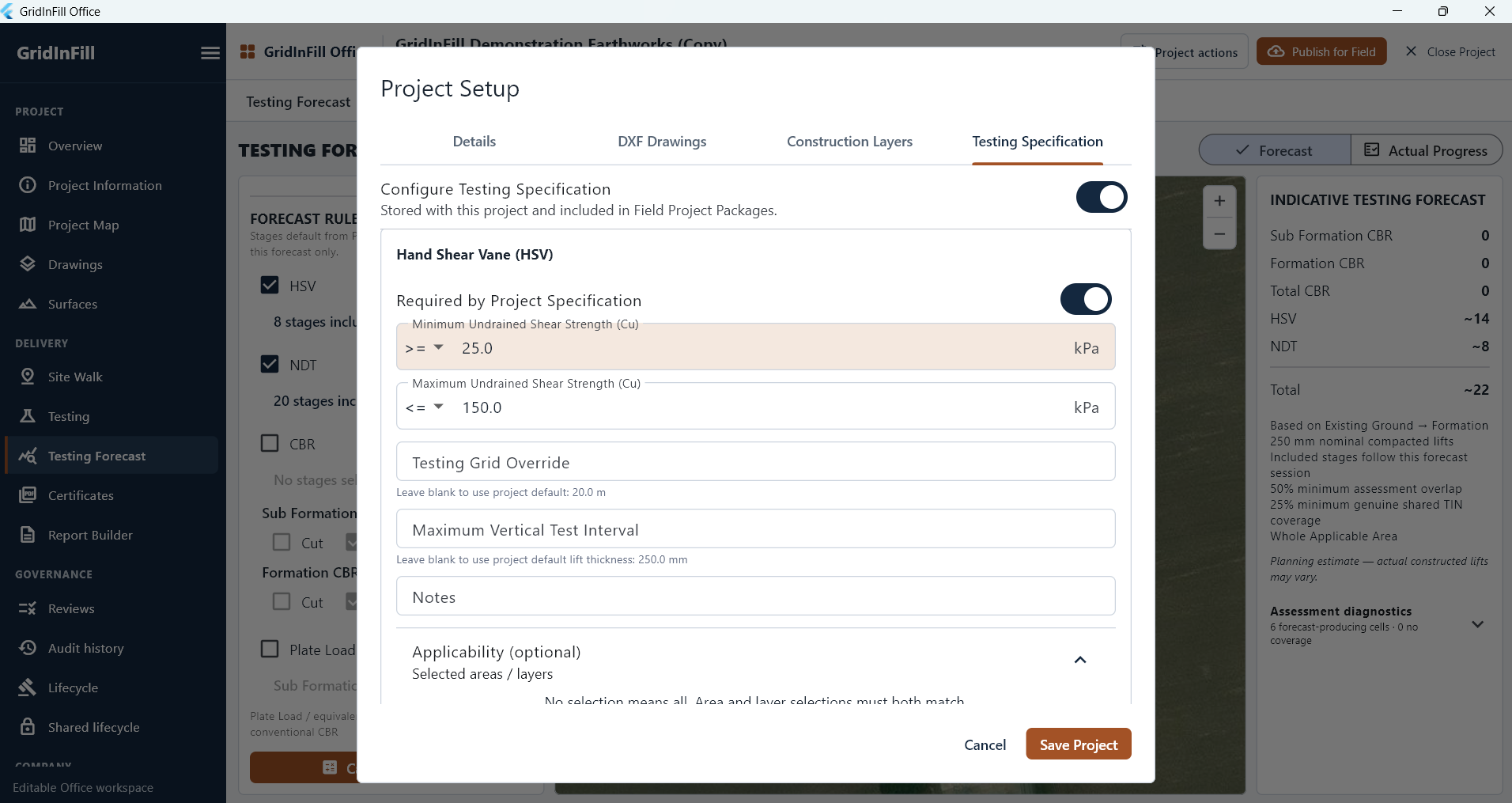This screenshot has height=803, width=1512.
Task: Open the Overview dashboard icon in sidebar
Action: click(28, 146)
